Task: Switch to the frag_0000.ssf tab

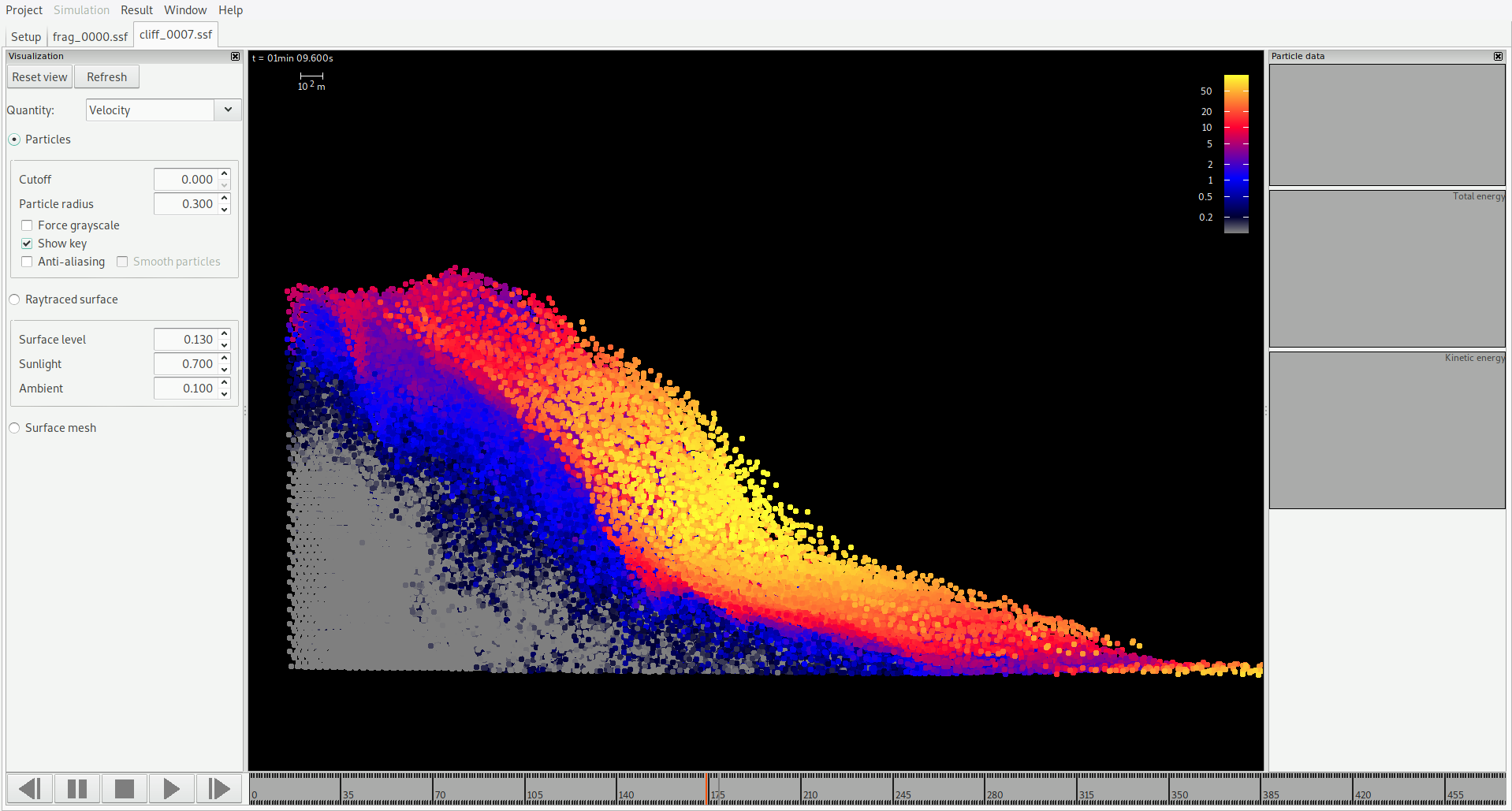Action: [x=90, y=37]
